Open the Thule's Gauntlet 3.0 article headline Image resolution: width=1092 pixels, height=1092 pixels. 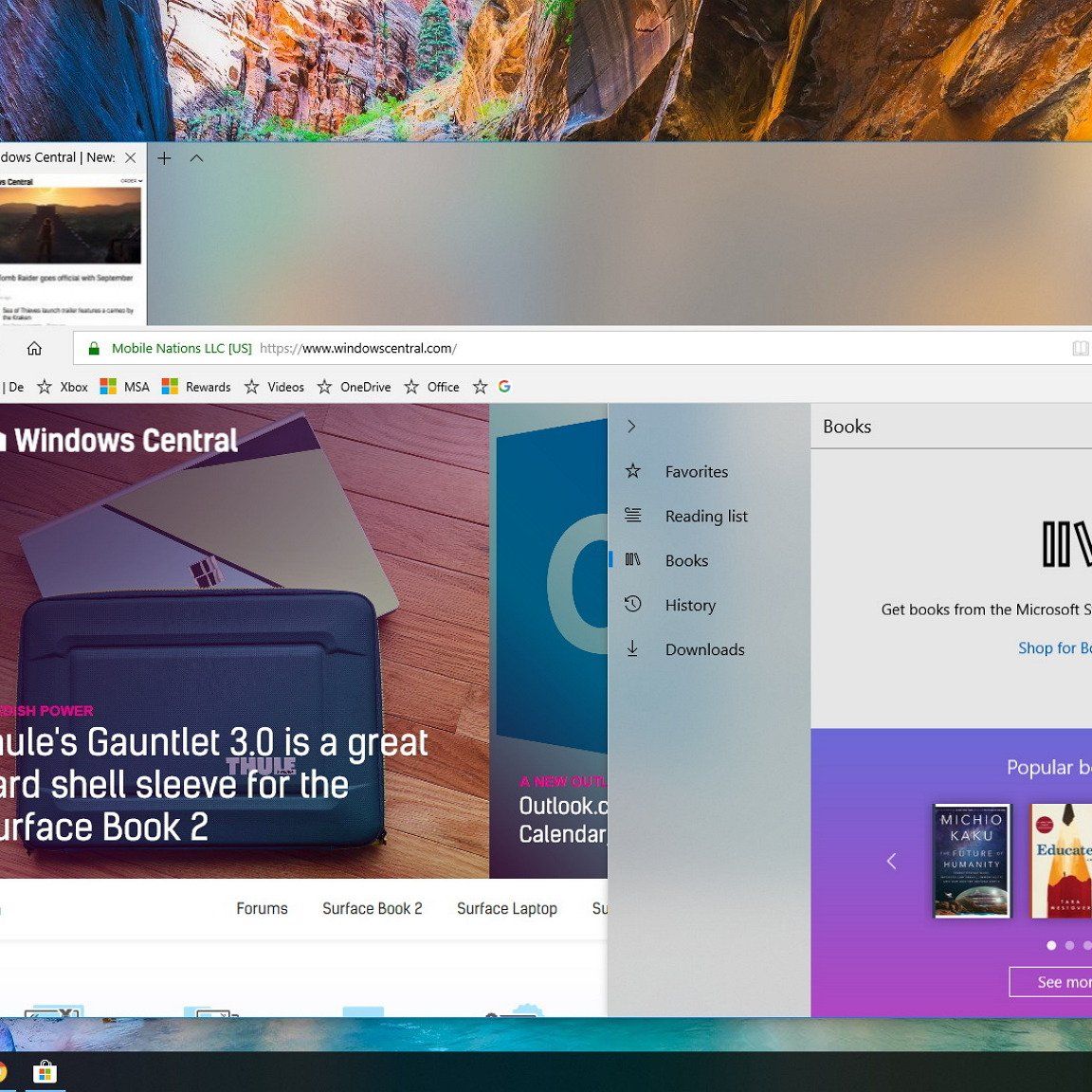[213, 785]
